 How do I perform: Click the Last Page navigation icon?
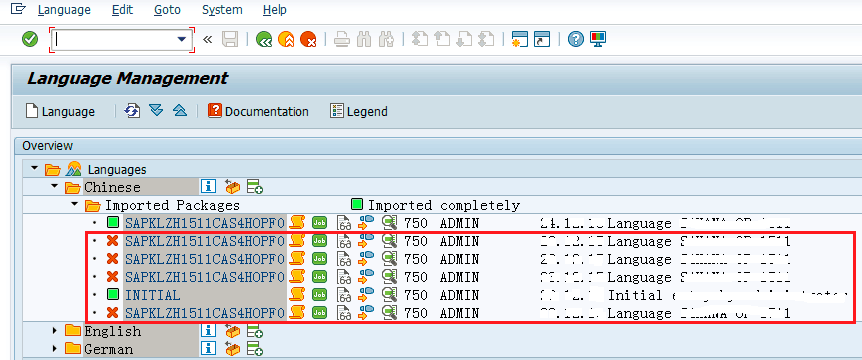(x=486, y=40)
